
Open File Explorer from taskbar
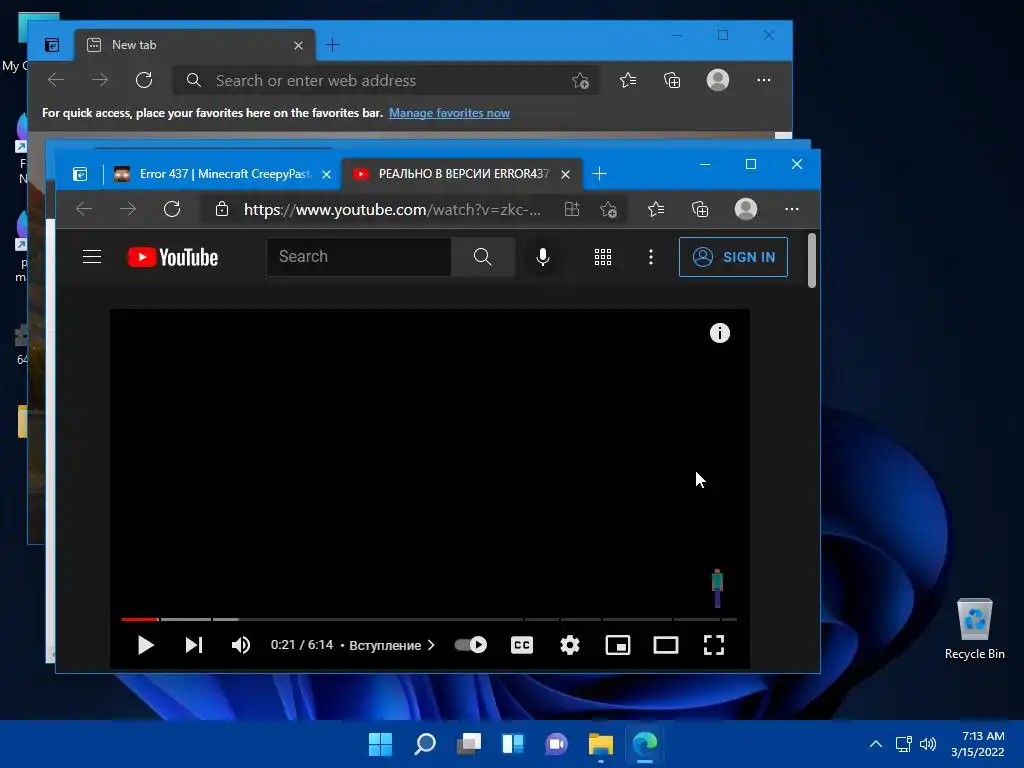pyautogui.click(x=601, y=743)
